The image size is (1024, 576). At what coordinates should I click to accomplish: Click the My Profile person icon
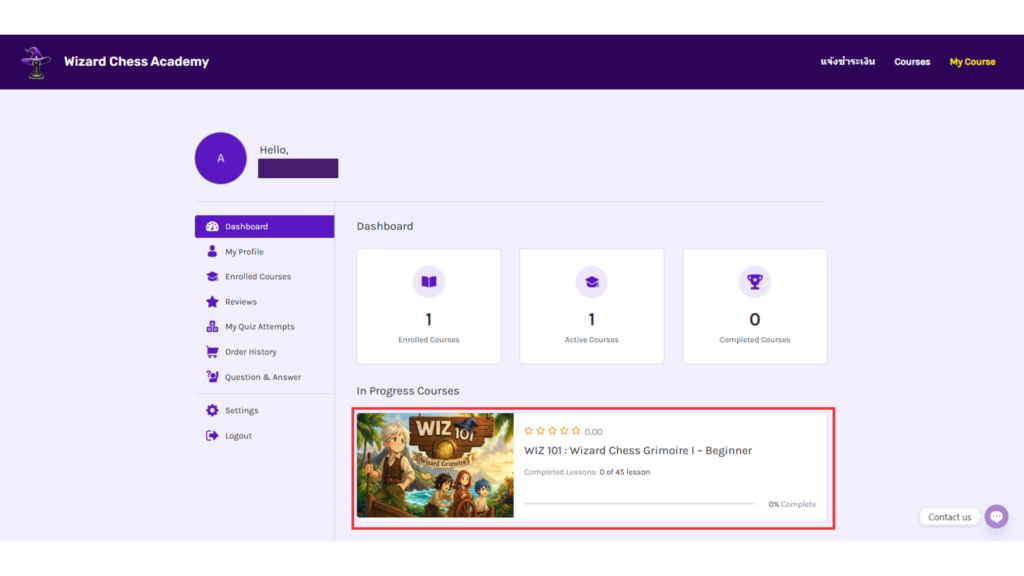coord(212,252)
